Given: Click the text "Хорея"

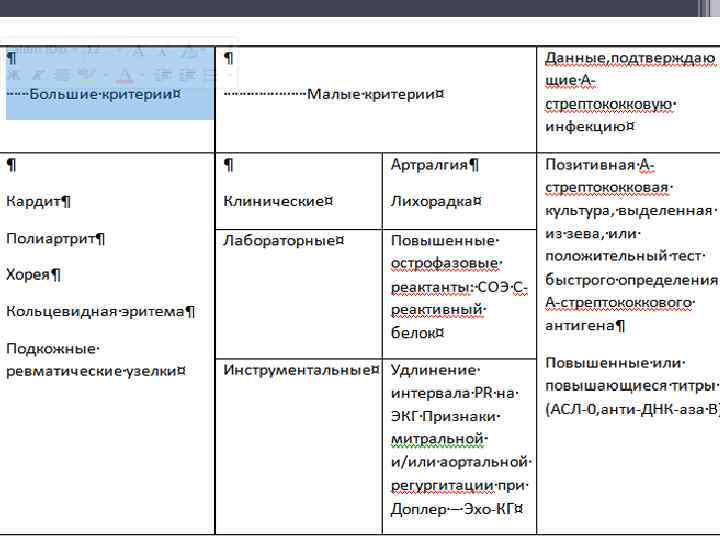Looking at the screenshot, I should point(28,275).
